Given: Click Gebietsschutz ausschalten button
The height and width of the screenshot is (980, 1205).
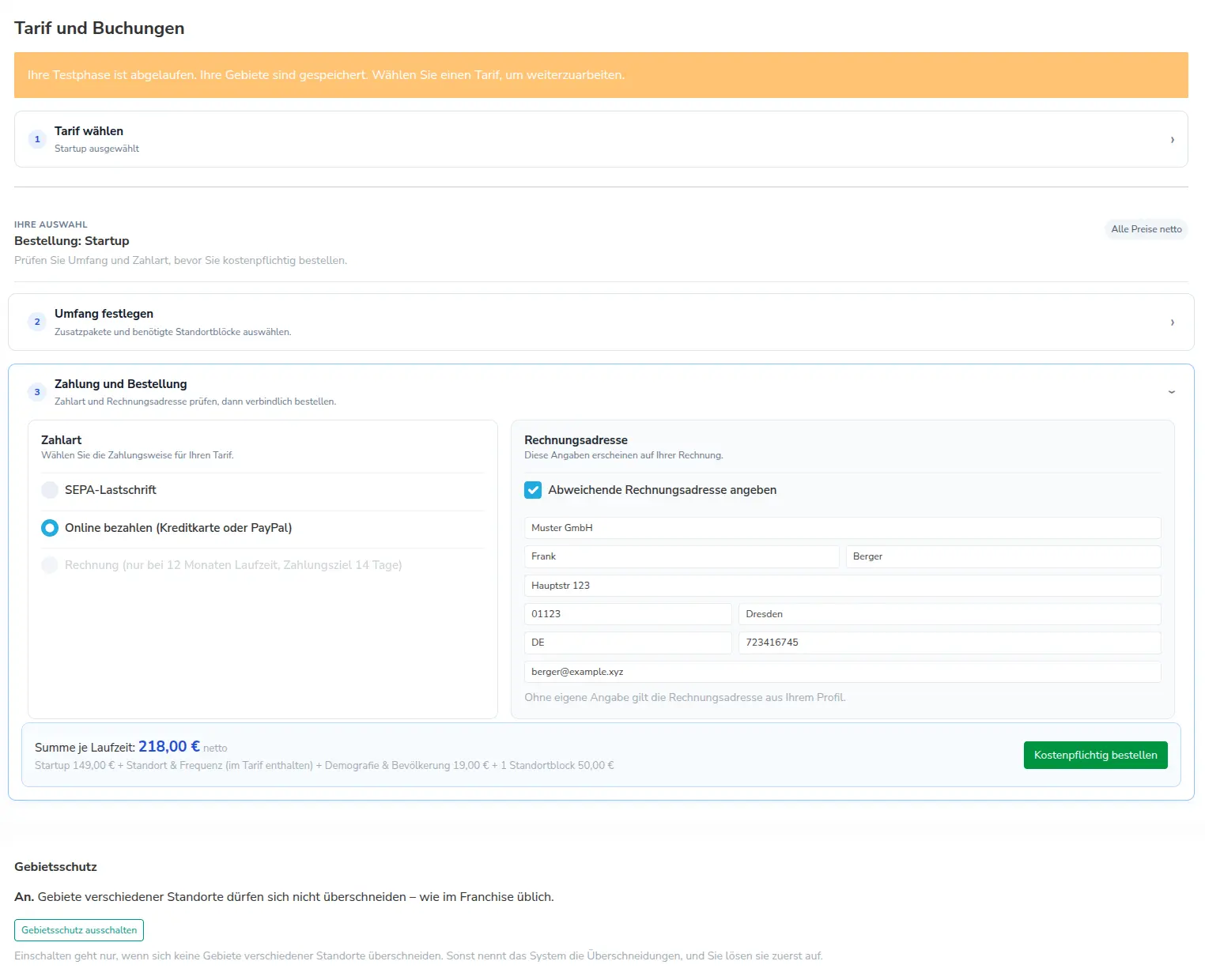Looking at the screenshot, I should 79,930.
